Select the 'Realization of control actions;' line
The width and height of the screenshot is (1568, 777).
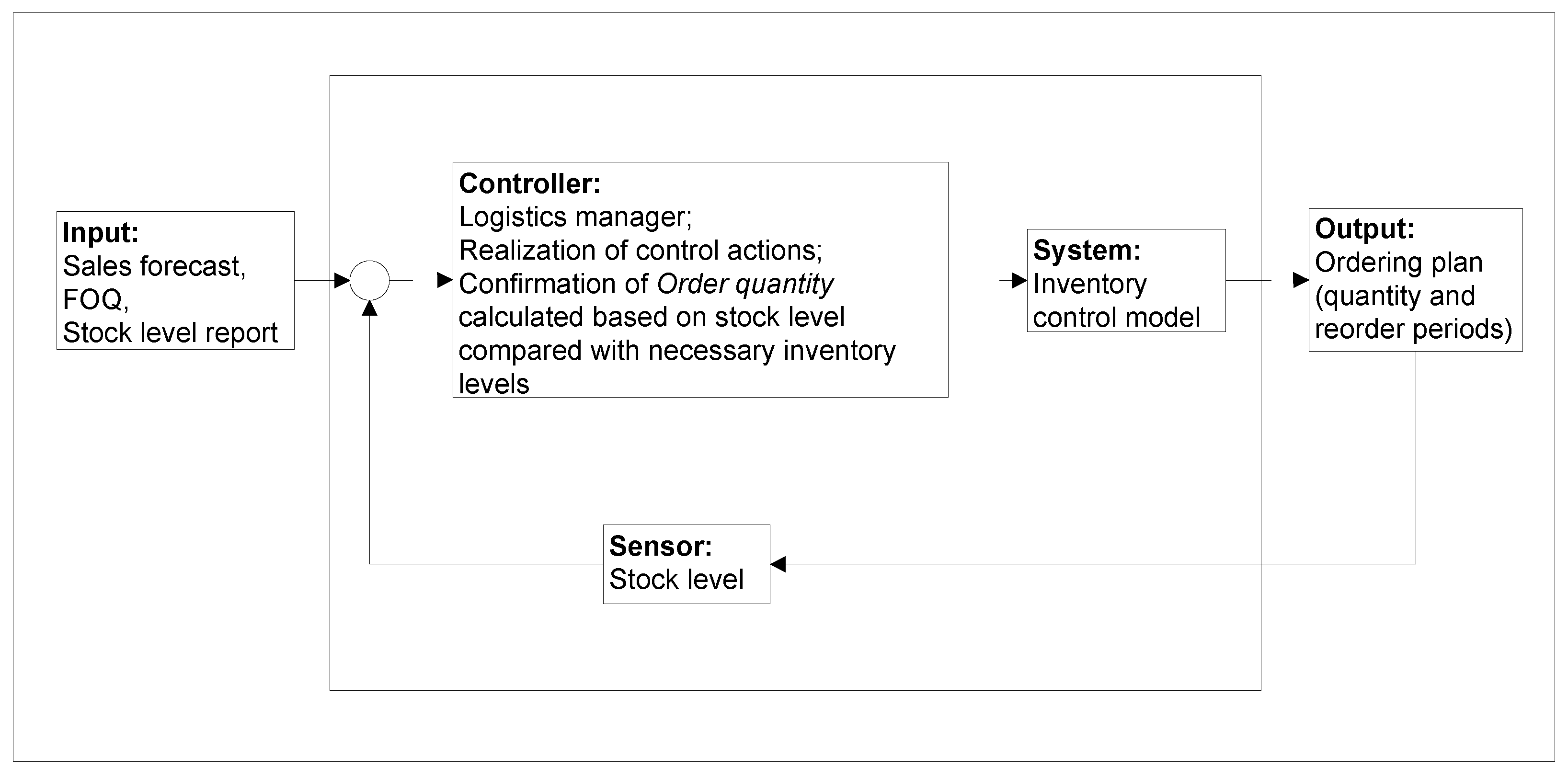(641, 250)
